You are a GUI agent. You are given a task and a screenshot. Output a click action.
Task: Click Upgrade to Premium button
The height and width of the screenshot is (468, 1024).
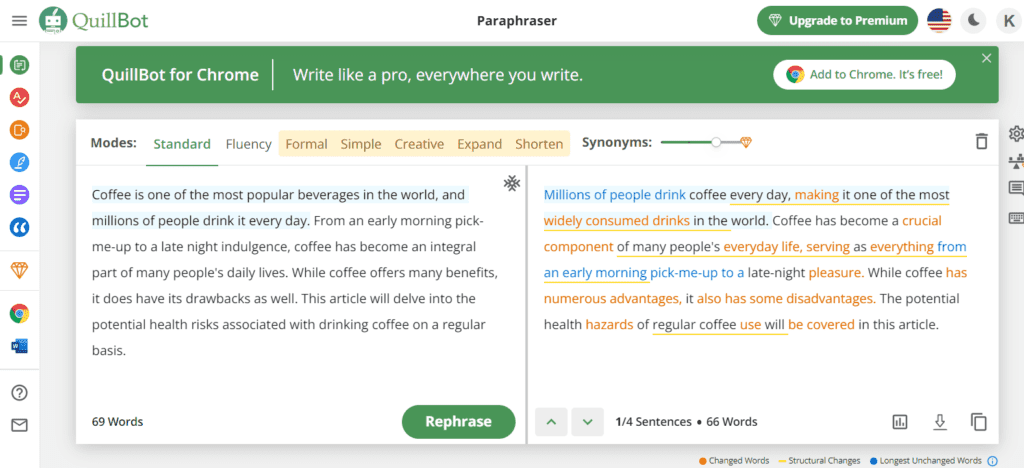(838, 20)
